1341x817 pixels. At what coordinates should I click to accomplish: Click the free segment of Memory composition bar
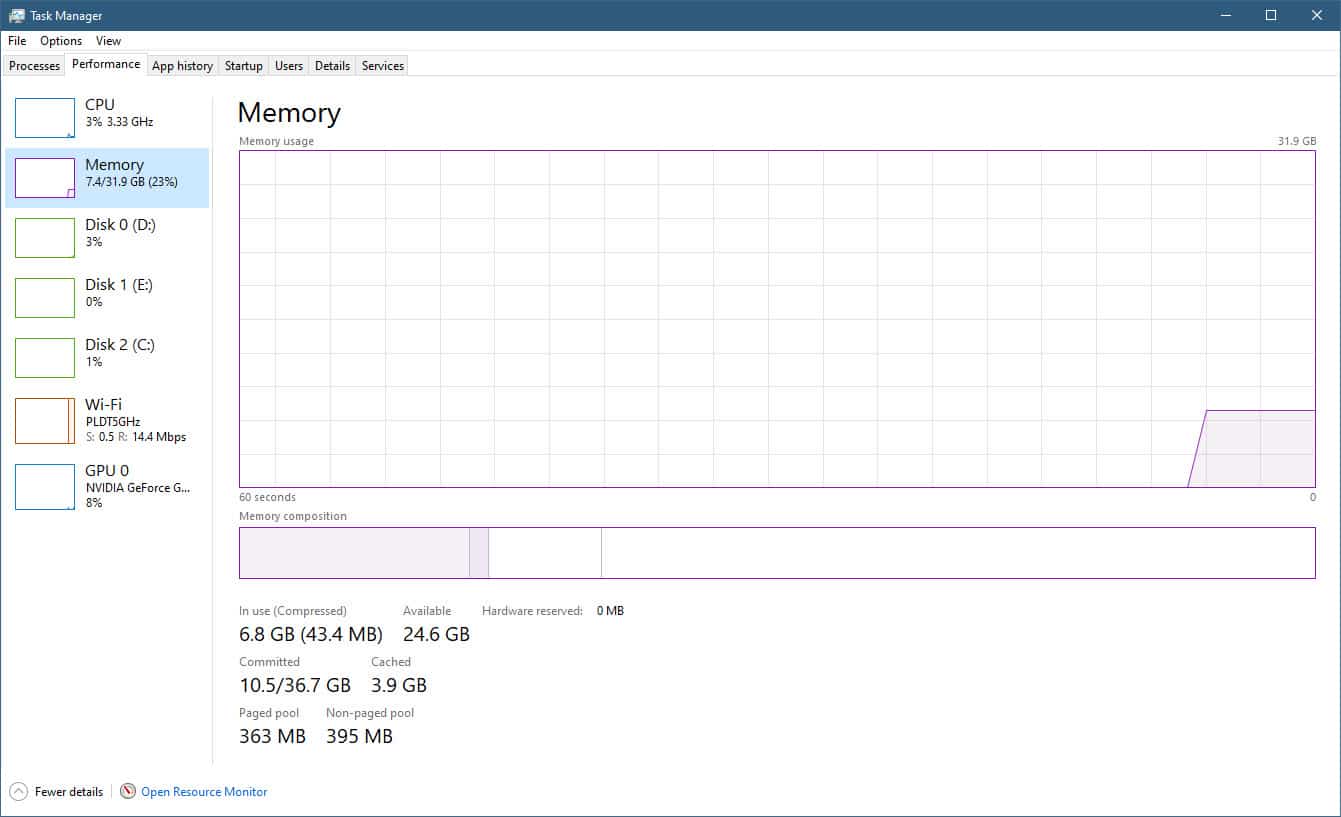pos(958,553)
